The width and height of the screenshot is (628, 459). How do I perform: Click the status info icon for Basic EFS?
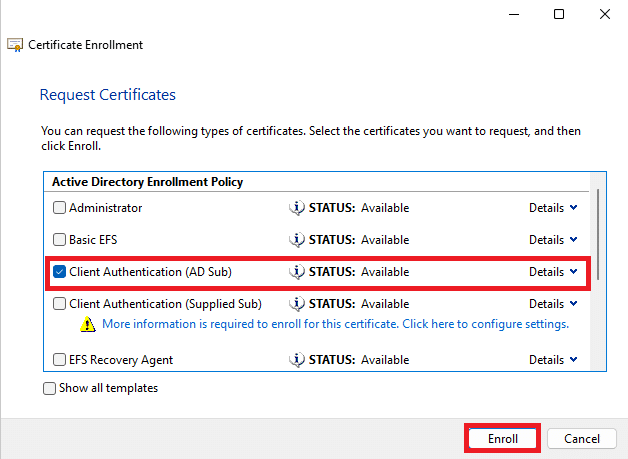click(x=296, y=240)
